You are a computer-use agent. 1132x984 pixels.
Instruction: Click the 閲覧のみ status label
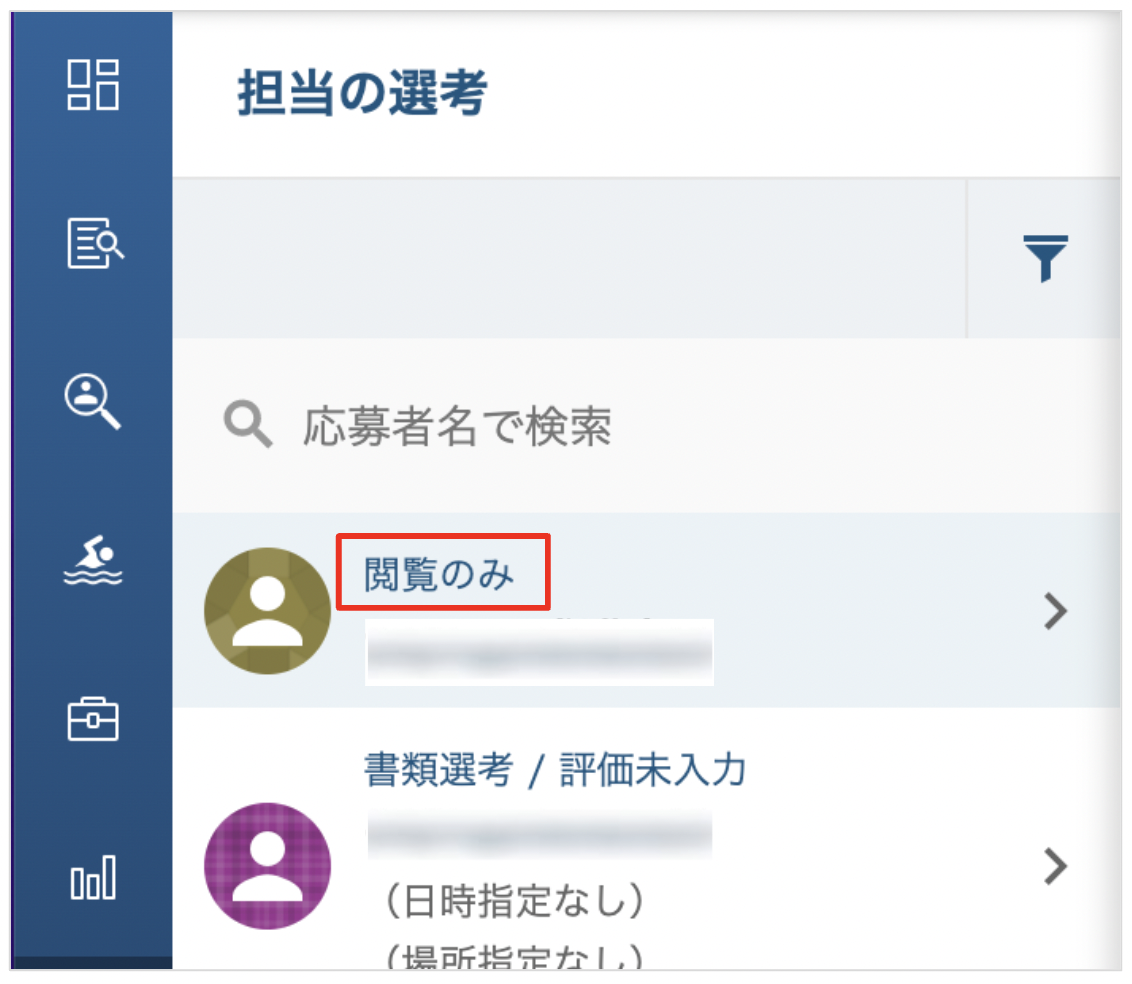(439, 574)
